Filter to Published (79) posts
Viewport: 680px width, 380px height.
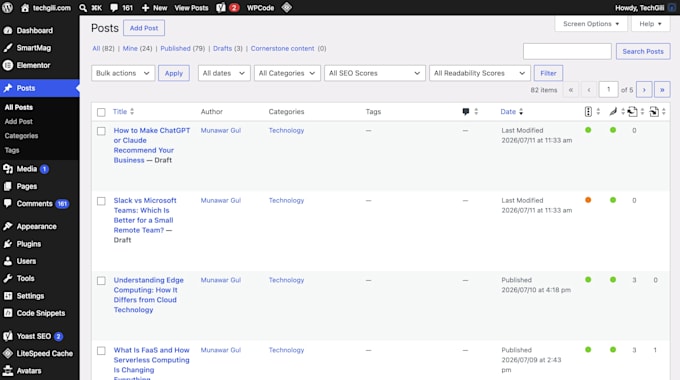pos(183,49)
